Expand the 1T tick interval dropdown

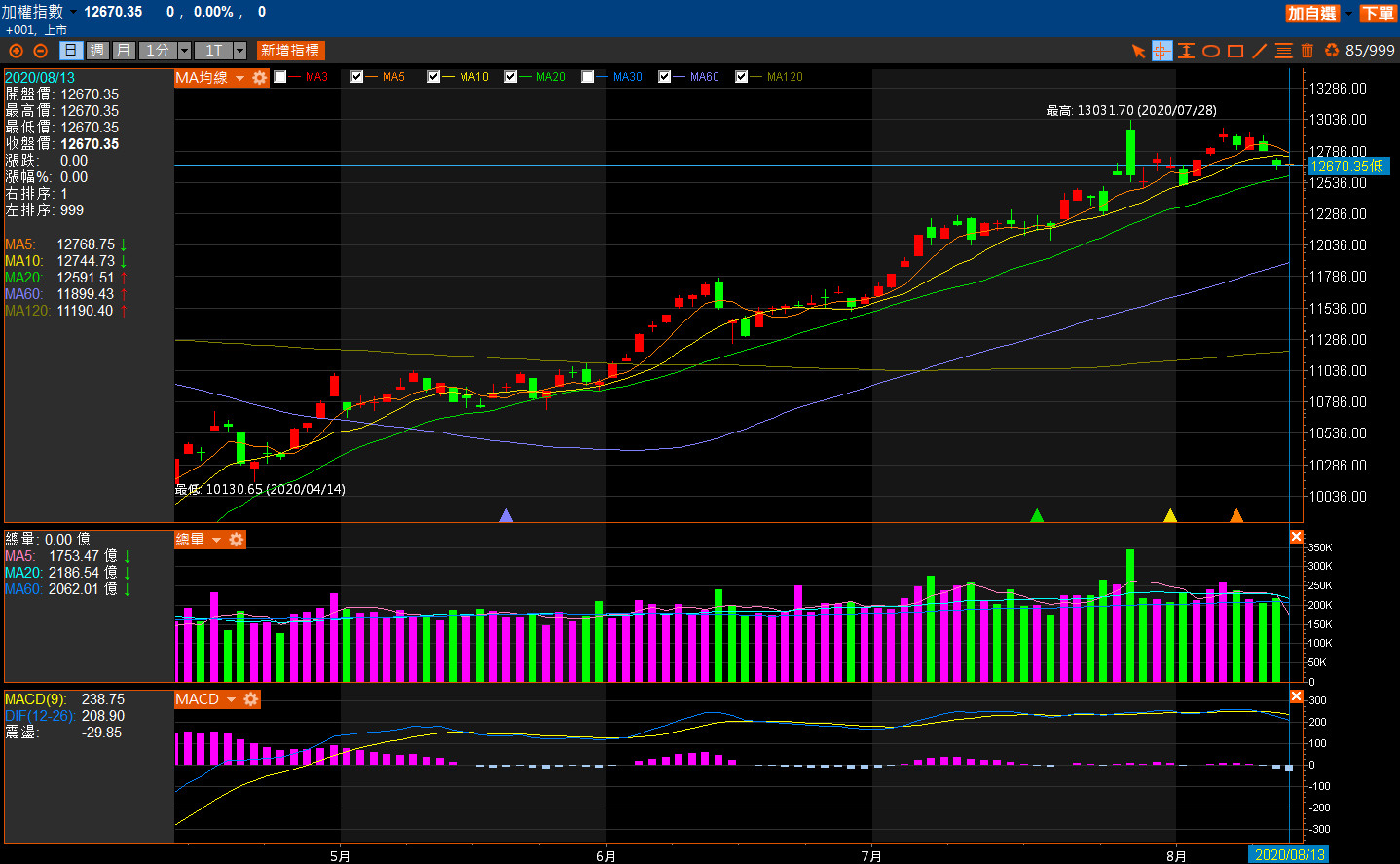(x=239, y=51)
